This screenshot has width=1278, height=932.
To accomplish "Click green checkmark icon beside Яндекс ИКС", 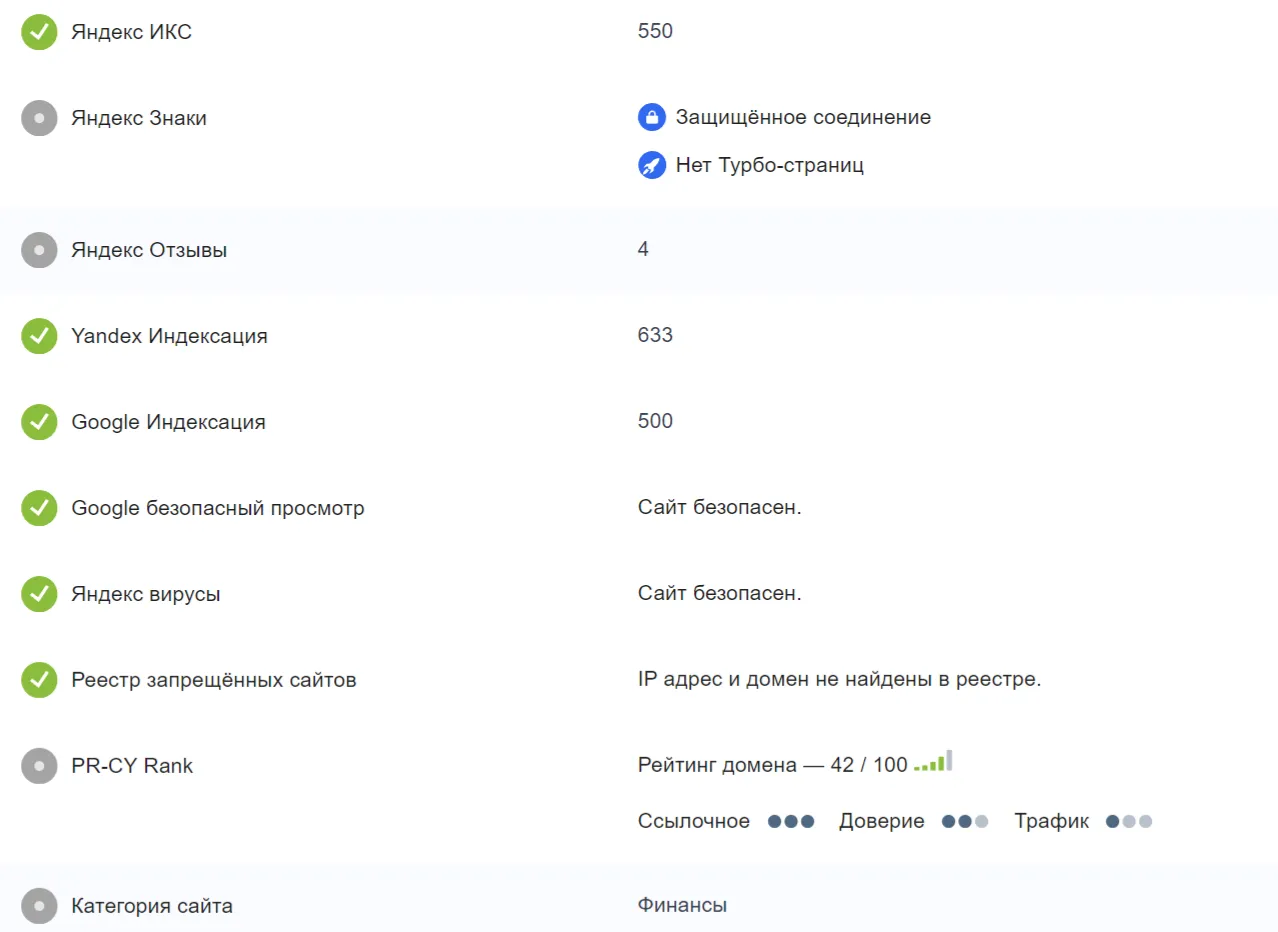I will pos(39,32).
